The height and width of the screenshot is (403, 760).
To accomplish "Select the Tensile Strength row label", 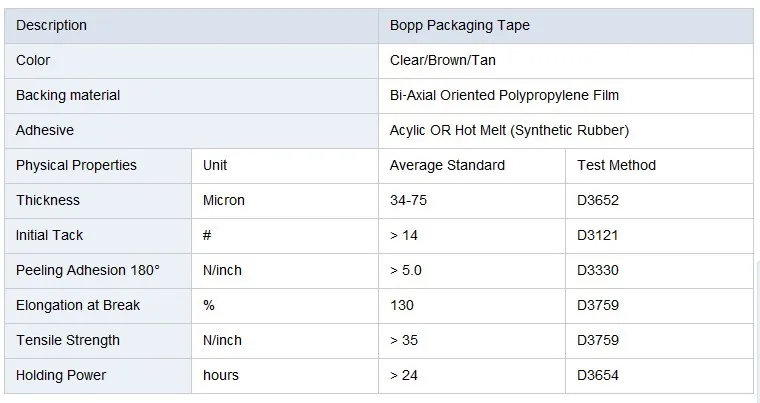I will pos(68,340).
